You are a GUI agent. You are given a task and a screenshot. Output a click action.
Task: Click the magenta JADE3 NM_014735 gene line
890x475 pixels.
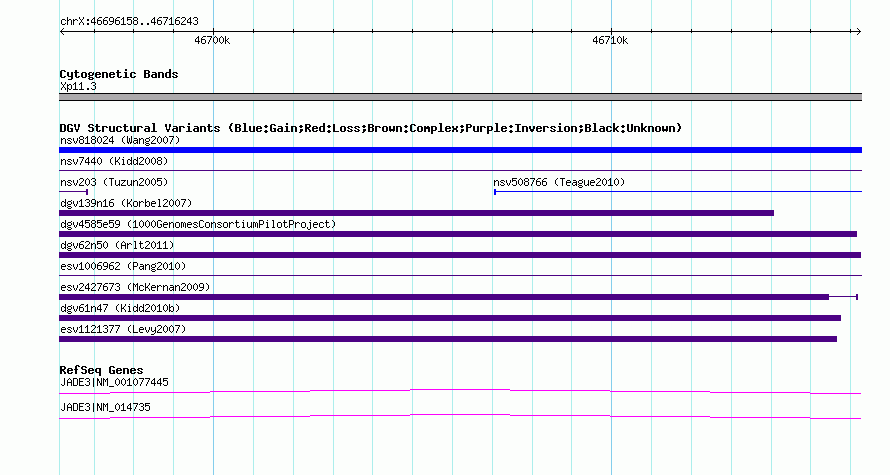coord(460,417)
